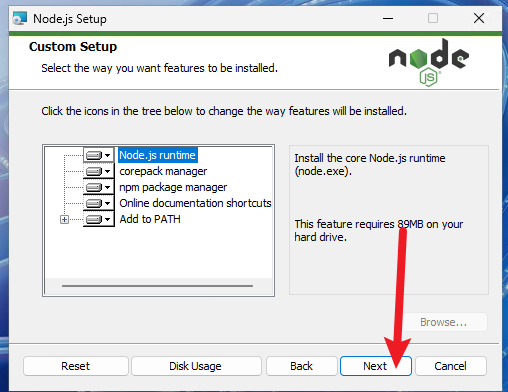Select Online documentation shortcuts tree item
508x392 pixels.
point(195,203)
